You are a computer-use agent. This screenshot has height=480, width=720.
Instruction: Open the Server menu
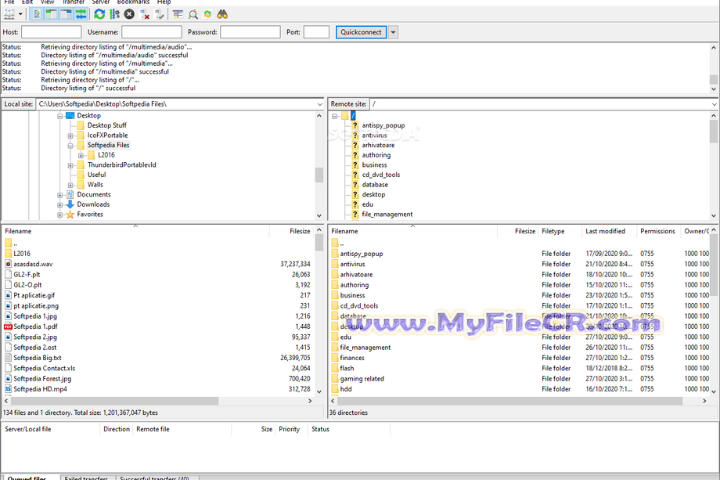point(101,2)
